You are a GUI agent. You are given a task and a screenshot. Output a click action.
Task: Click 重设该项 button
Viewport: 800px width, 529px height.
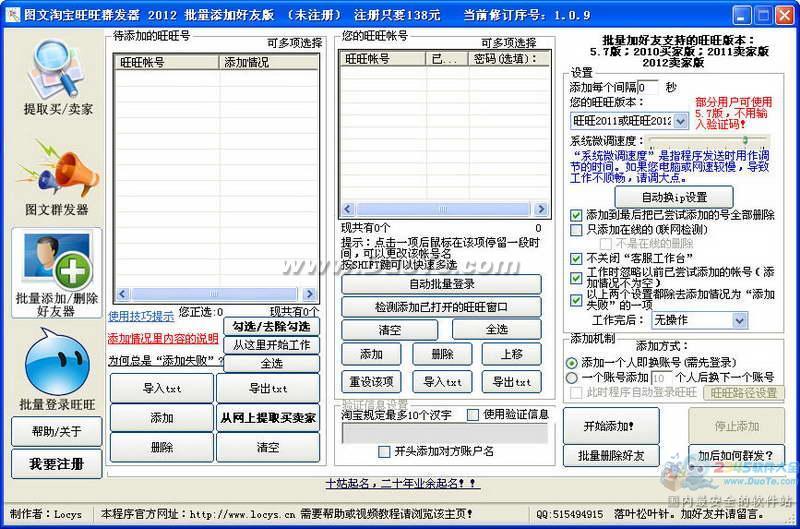(x=371, y=382)
